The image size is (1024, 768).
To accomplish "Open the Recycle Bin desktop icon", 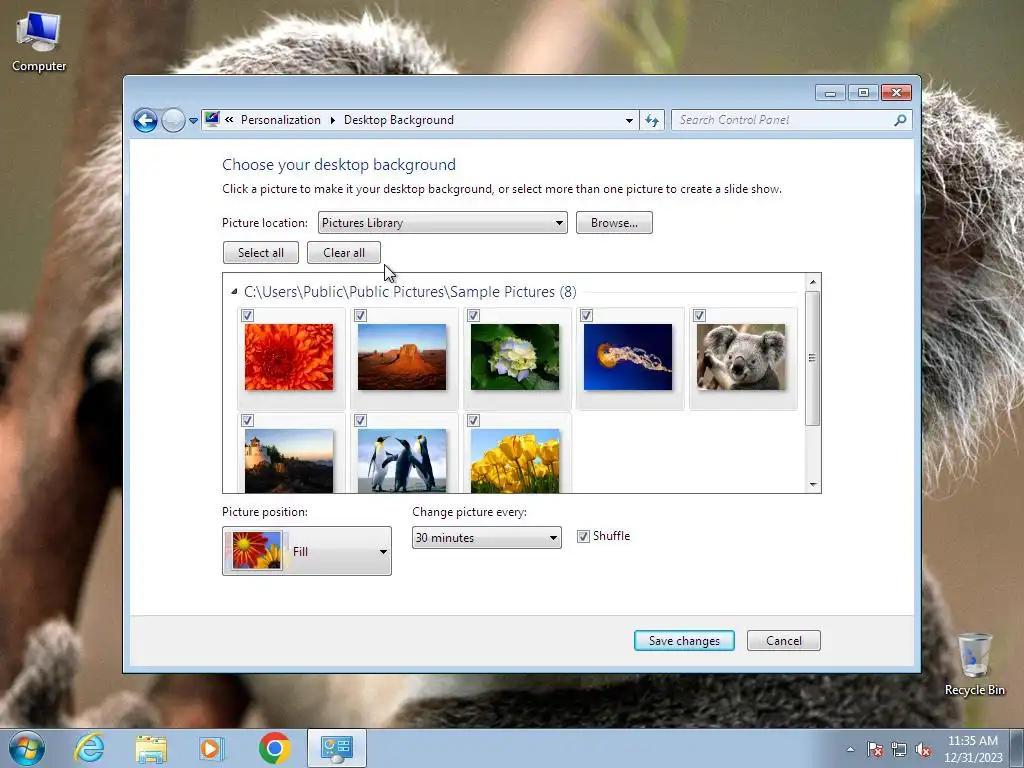I will point(974,664).
